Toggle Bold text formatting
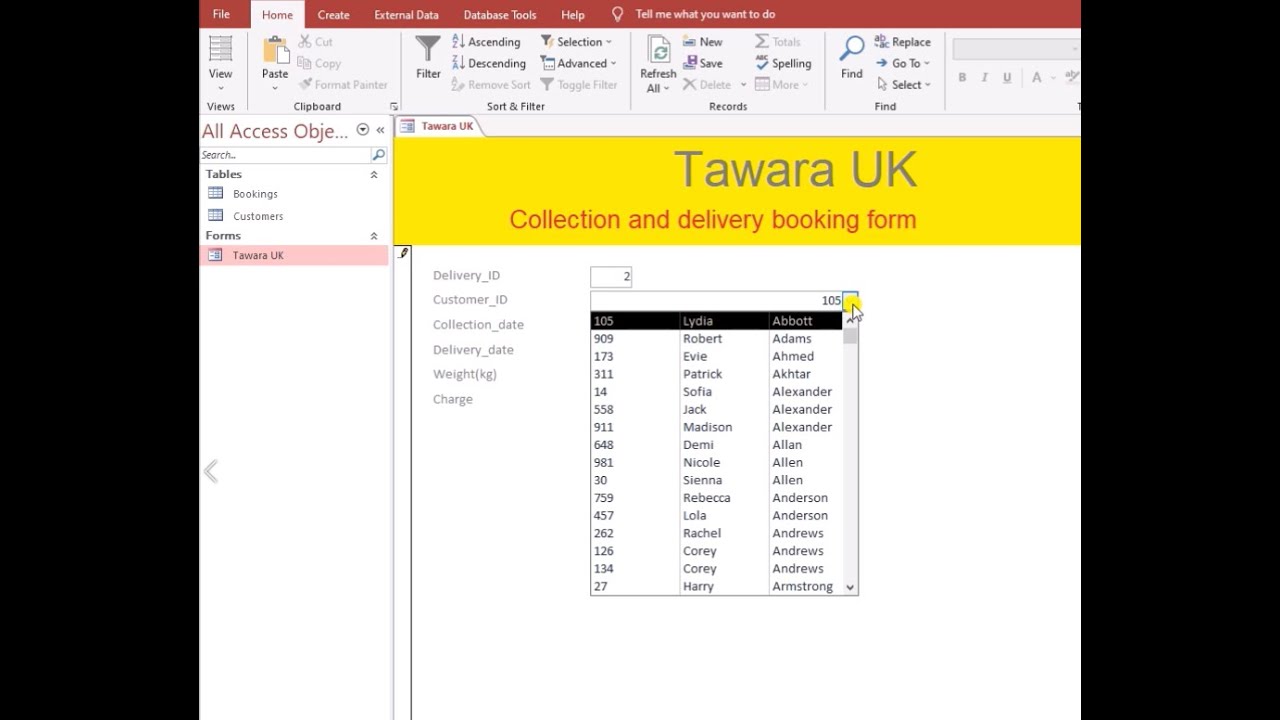This screenshot has height=720, width=1280. (962, 77)
